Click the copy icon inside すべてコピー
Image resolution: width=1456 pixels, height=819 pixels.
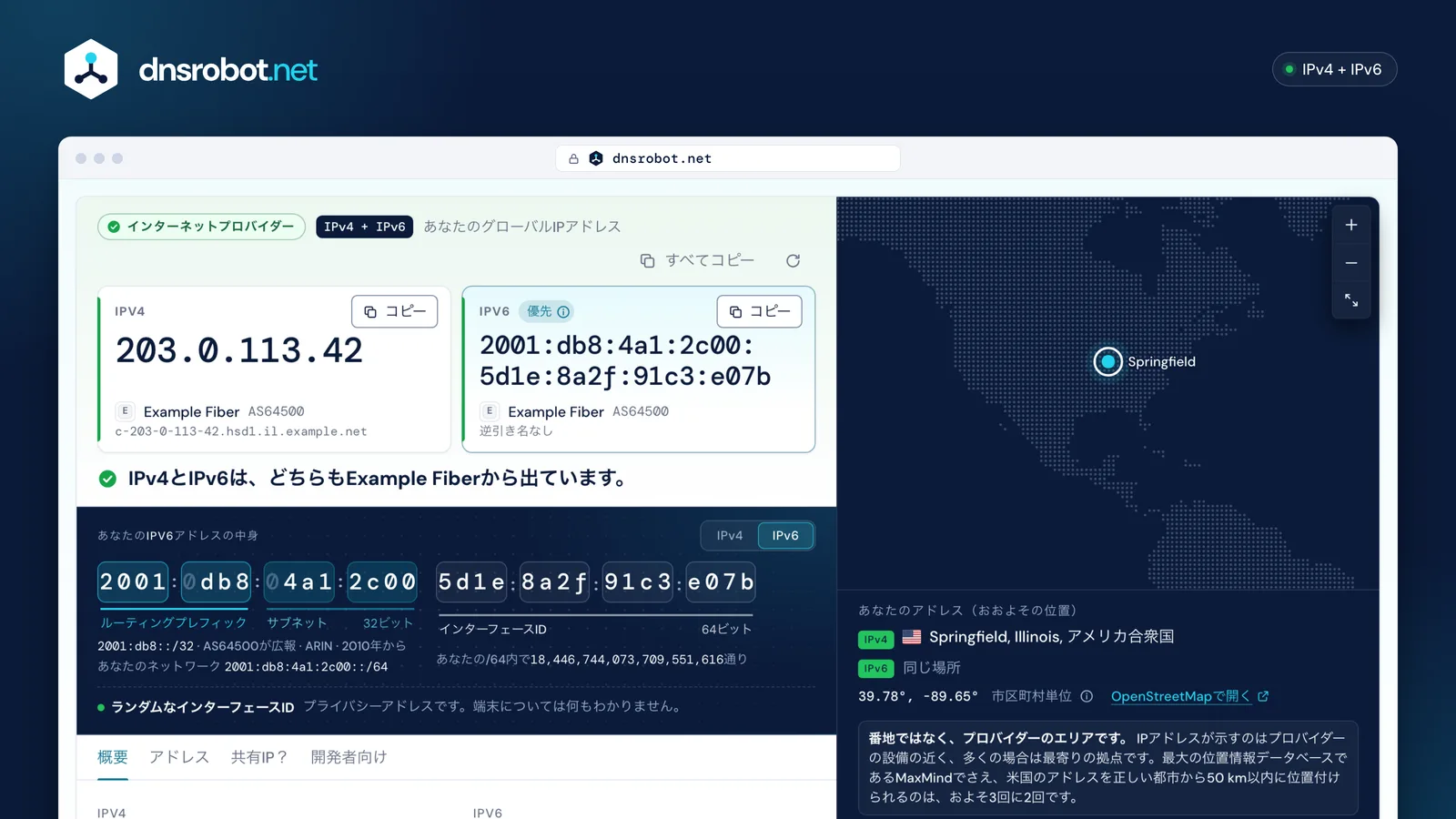pyautogui.click(x=647, y=261)
